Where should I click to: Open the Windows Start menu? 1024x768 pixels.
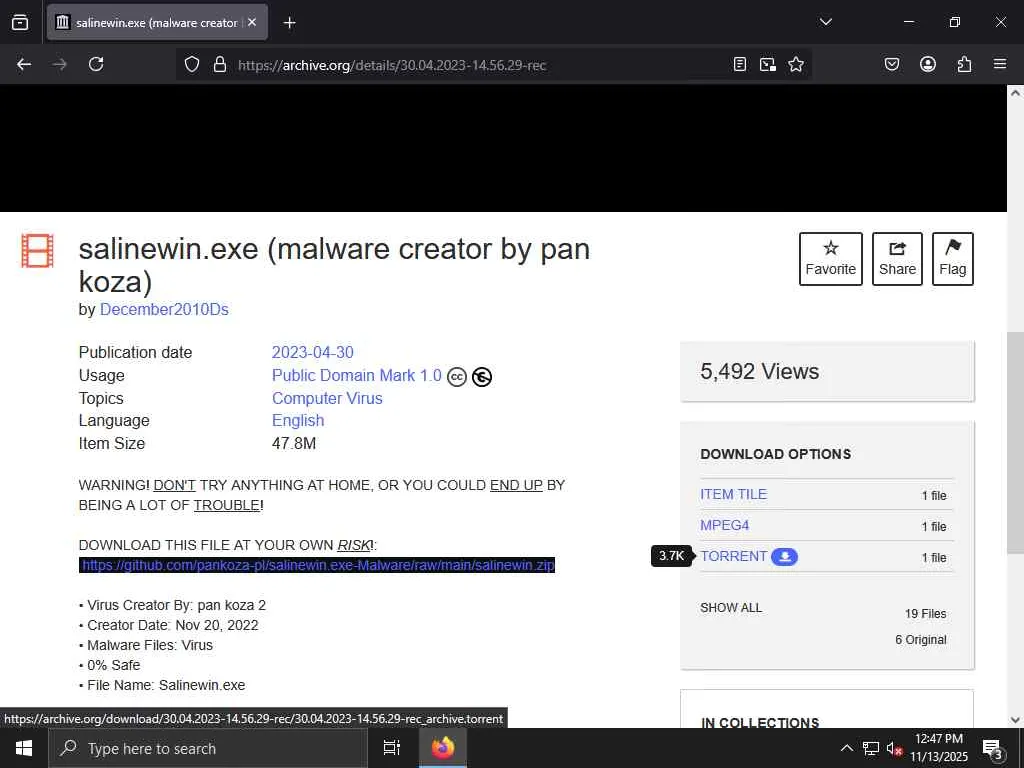24,748
